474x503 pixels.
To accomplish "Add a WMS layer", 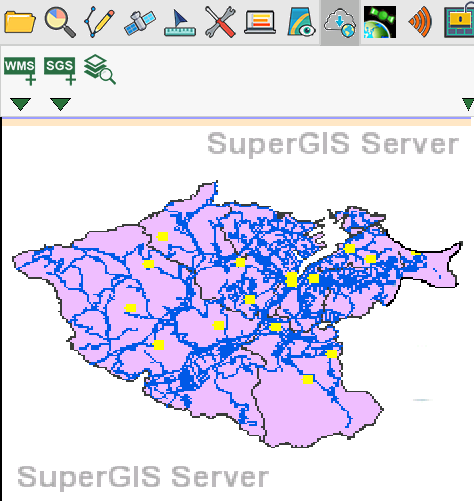I will (20, 71).
